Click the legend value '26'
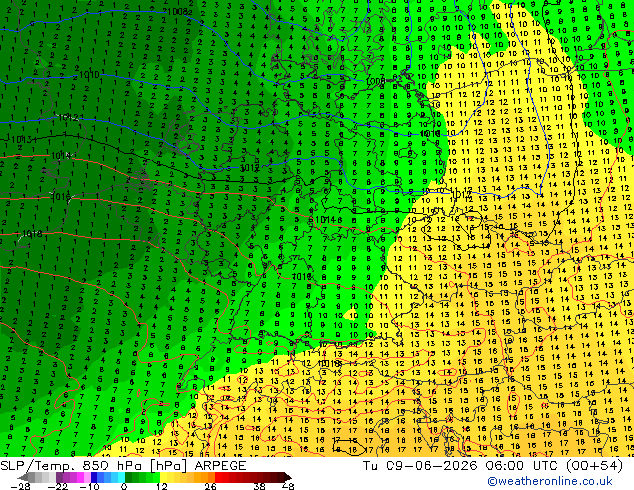Viewport: 634px width, 490px height. (x=210, y=486)
